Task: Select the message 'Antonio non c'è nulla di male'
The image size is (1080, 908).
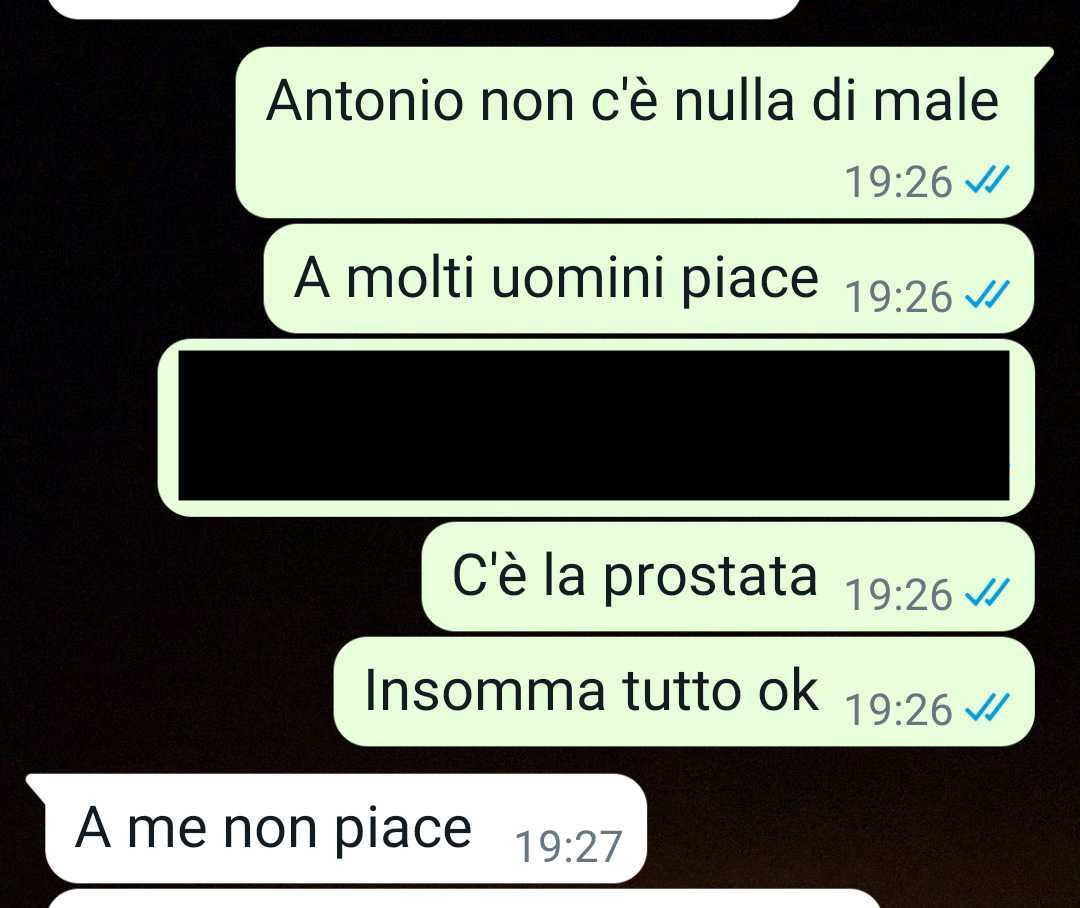Action: [637, 132]
